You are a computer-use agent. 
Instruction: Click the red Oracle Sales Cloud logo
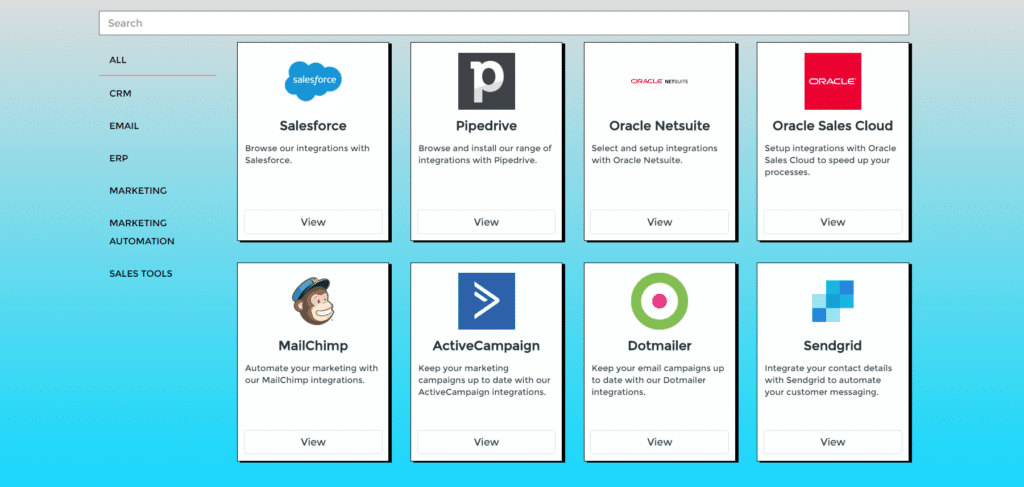[832, 81]
